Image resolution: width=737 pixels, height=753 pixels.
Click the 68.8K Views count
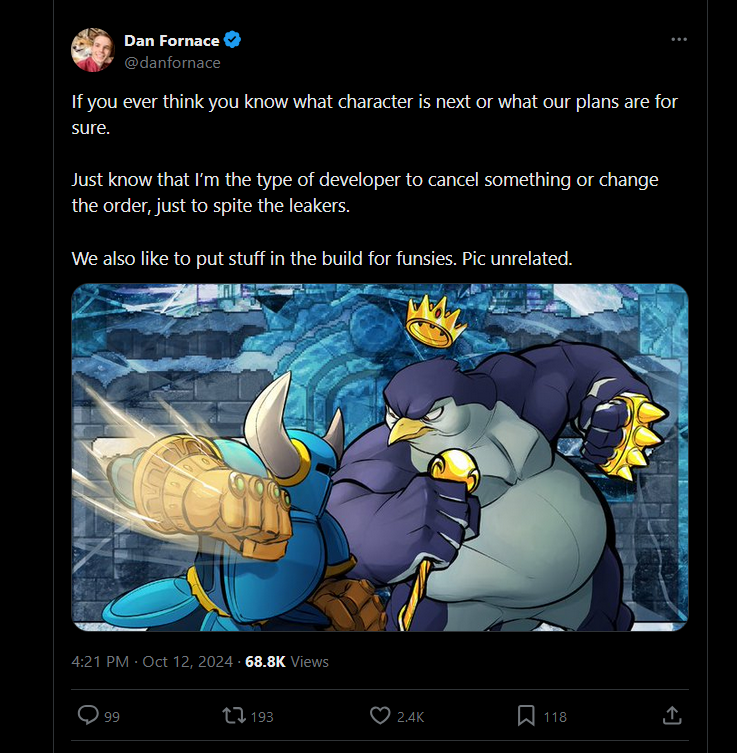(286, 661)
